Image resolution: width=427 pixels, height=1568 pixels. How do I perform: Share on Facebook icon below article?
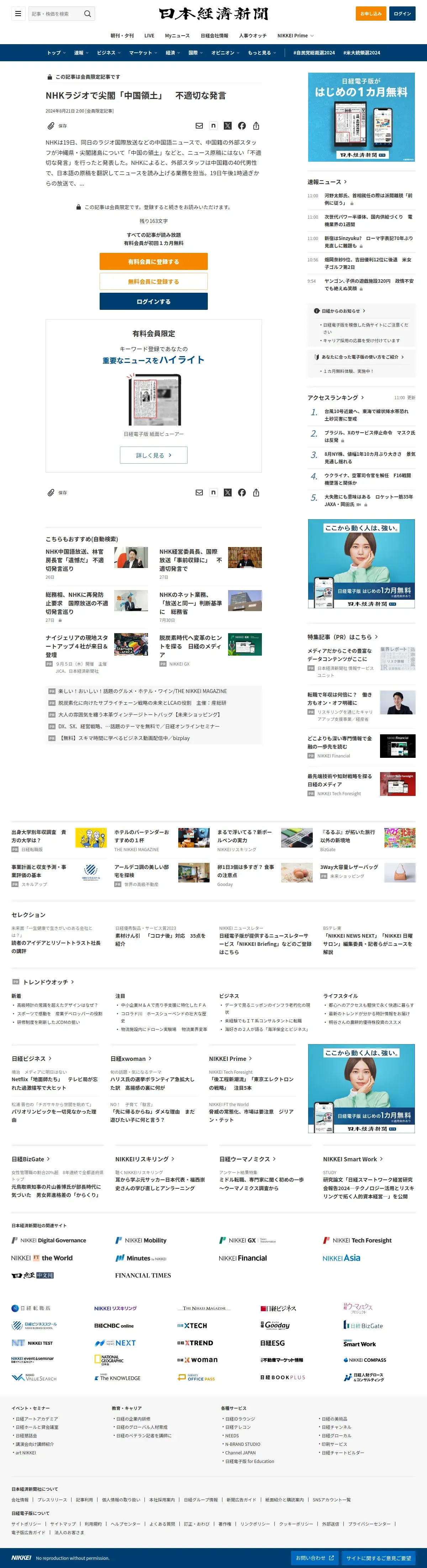click(242, 493)
